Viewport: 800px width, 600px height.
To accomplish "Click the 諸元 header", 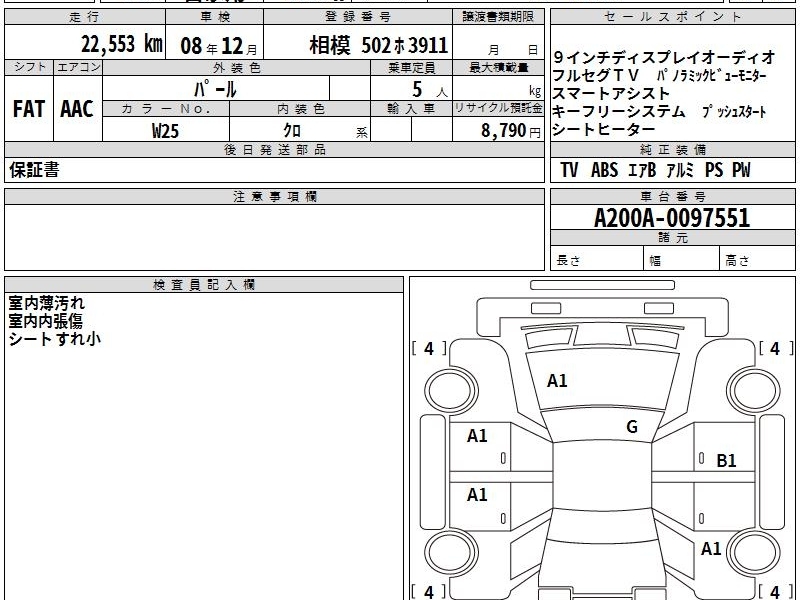I will click(x=673, y=237).
